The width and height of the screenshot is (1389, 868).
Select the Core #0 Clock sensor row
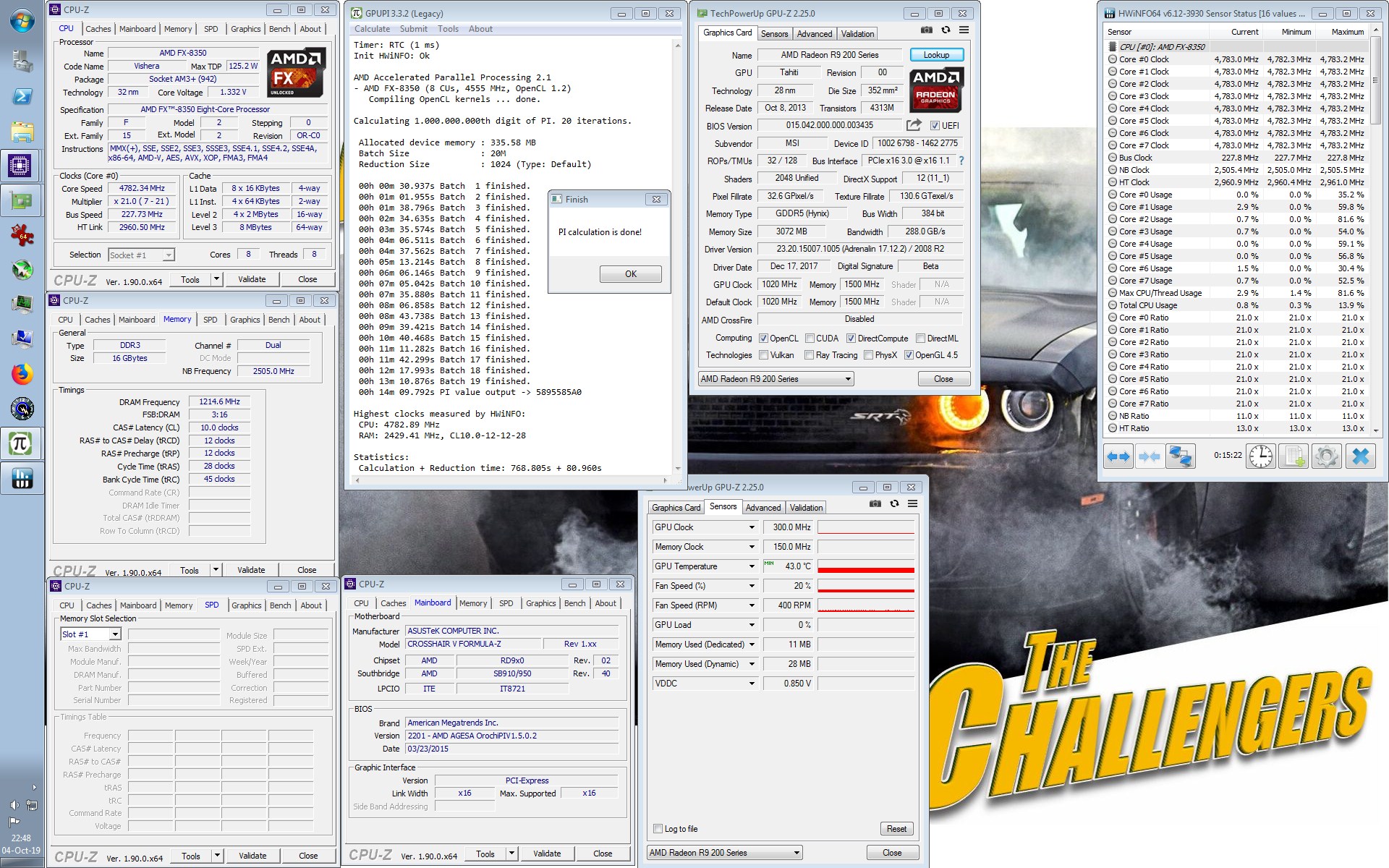pos(1235,59)
